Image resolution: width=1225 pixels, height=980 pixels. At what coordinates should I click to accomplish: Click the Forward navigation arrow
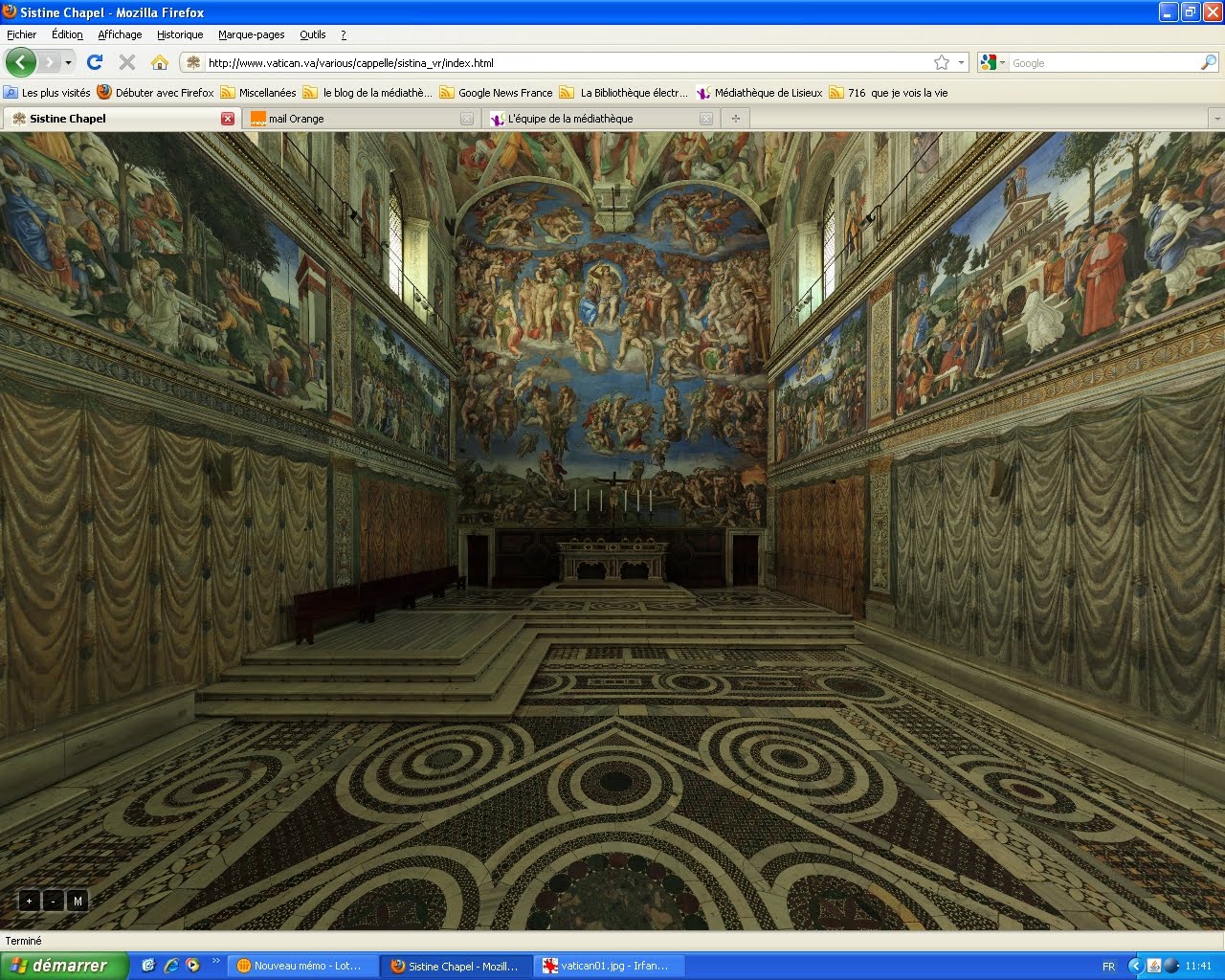(50, 62)
